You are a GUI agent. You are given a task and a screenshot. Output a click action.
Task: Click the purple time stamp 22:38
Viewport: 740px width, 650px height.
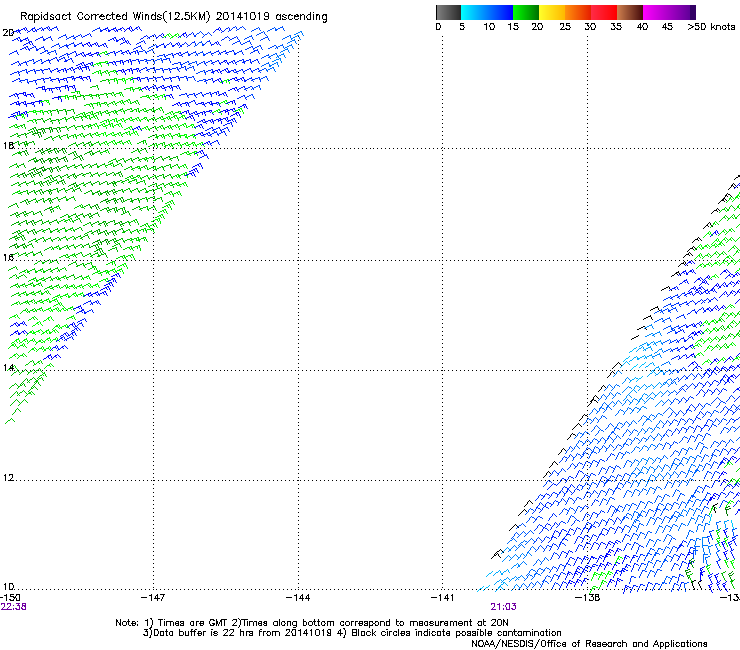14,607
